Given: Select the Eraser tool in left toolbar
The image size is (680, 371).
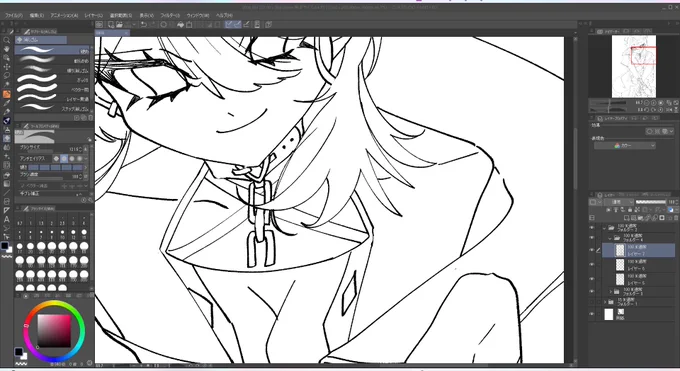Looking at the screenshot, I should [7, 138].
